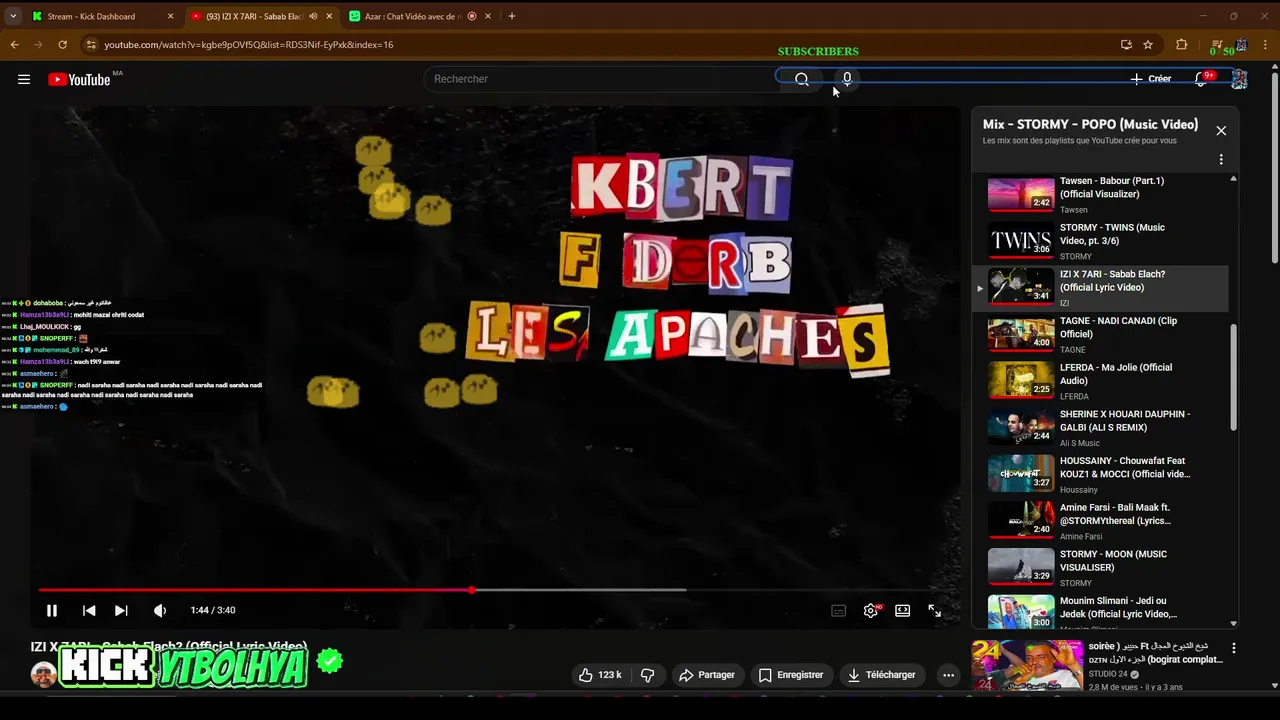Play LFERDA - Ma Jolie audio
Image resolution: width=1280 pixels, height=720 pixels.
click(1100, 381)
